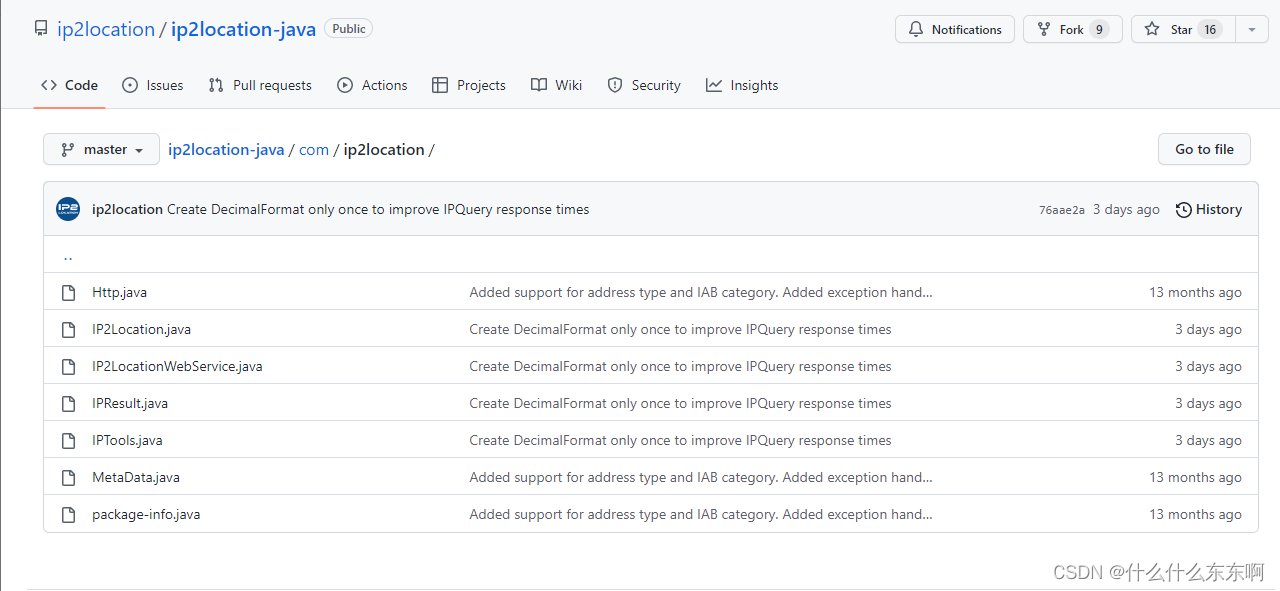Click the com folder in breadcrumb
Screen dimensions: 1280x591
point(314,150)
